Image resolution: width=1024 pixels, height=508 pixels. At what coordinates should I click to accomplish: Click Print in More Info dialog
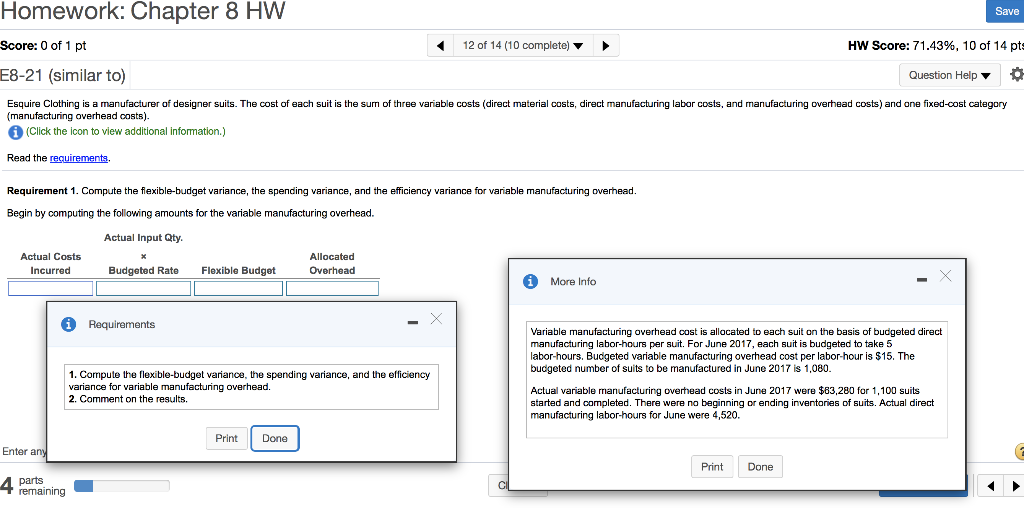click(712, 467)
